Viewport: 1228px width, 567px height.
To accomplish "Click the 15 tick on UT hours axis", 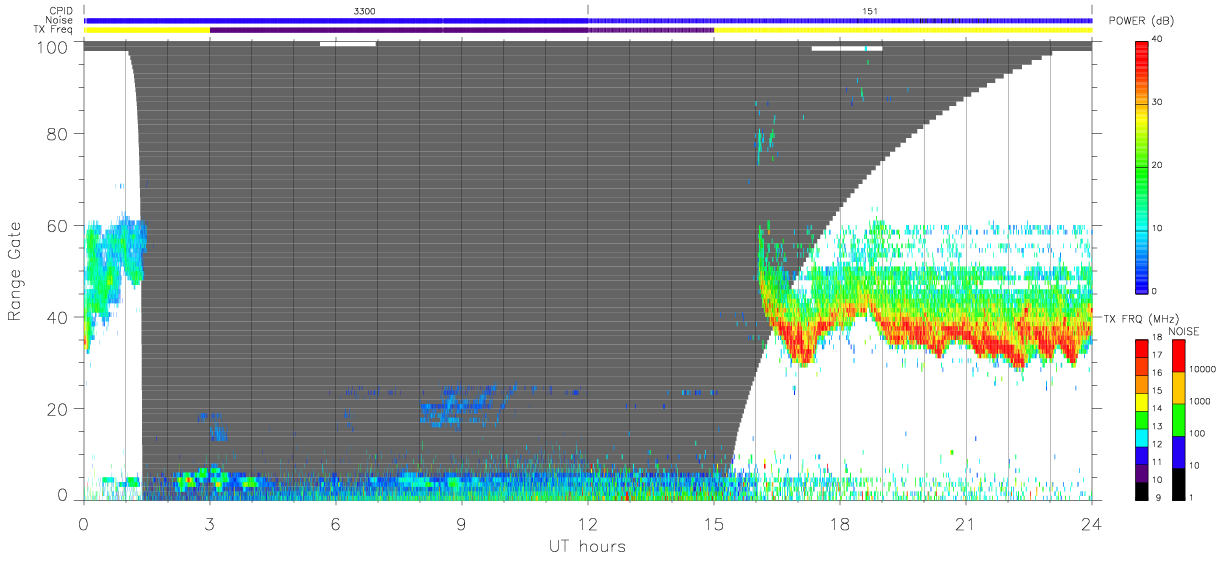I will 713,523.
